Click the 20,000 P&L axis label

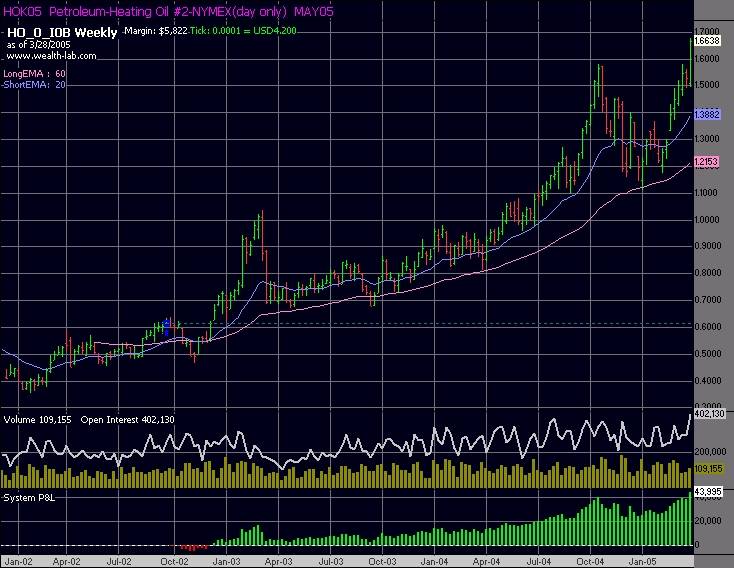point(707,521)
